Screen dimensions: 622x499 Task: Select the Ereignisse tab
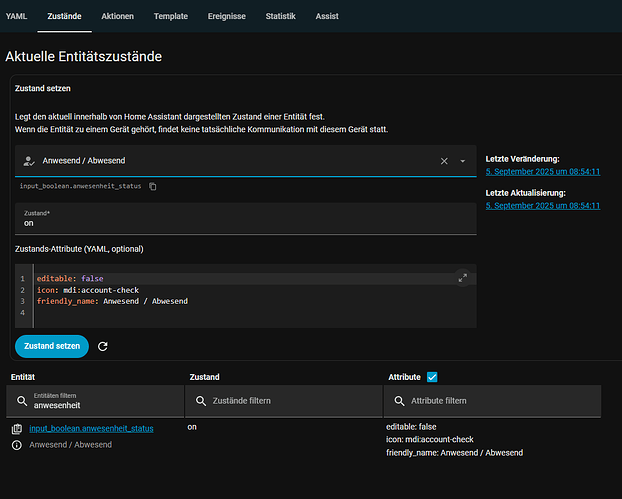tap(228, 16)
